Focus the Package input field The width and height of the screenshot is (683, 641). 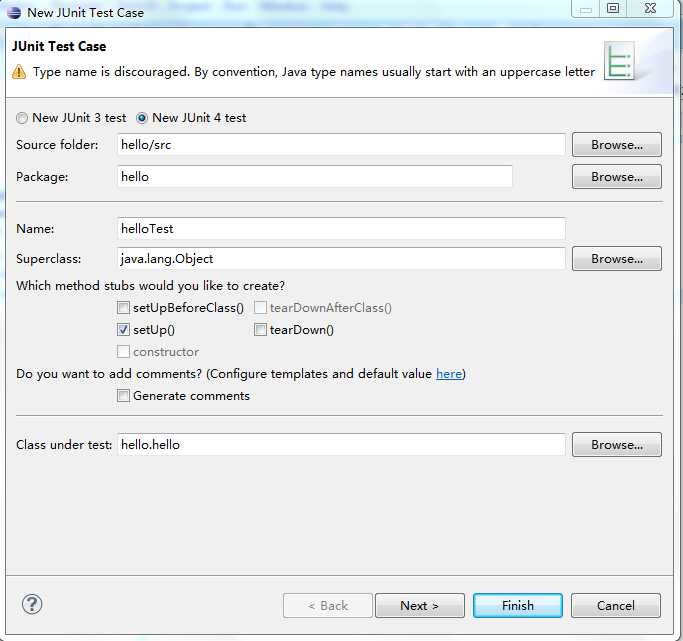point(315,176)
